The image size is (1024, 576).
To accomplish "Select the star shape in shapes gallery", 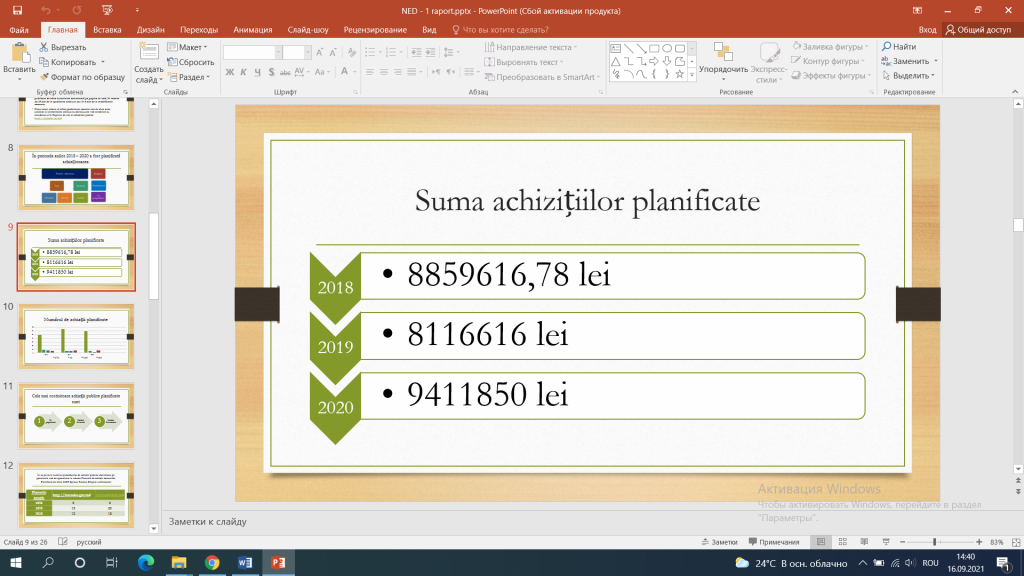I will [x=680, y=74].
